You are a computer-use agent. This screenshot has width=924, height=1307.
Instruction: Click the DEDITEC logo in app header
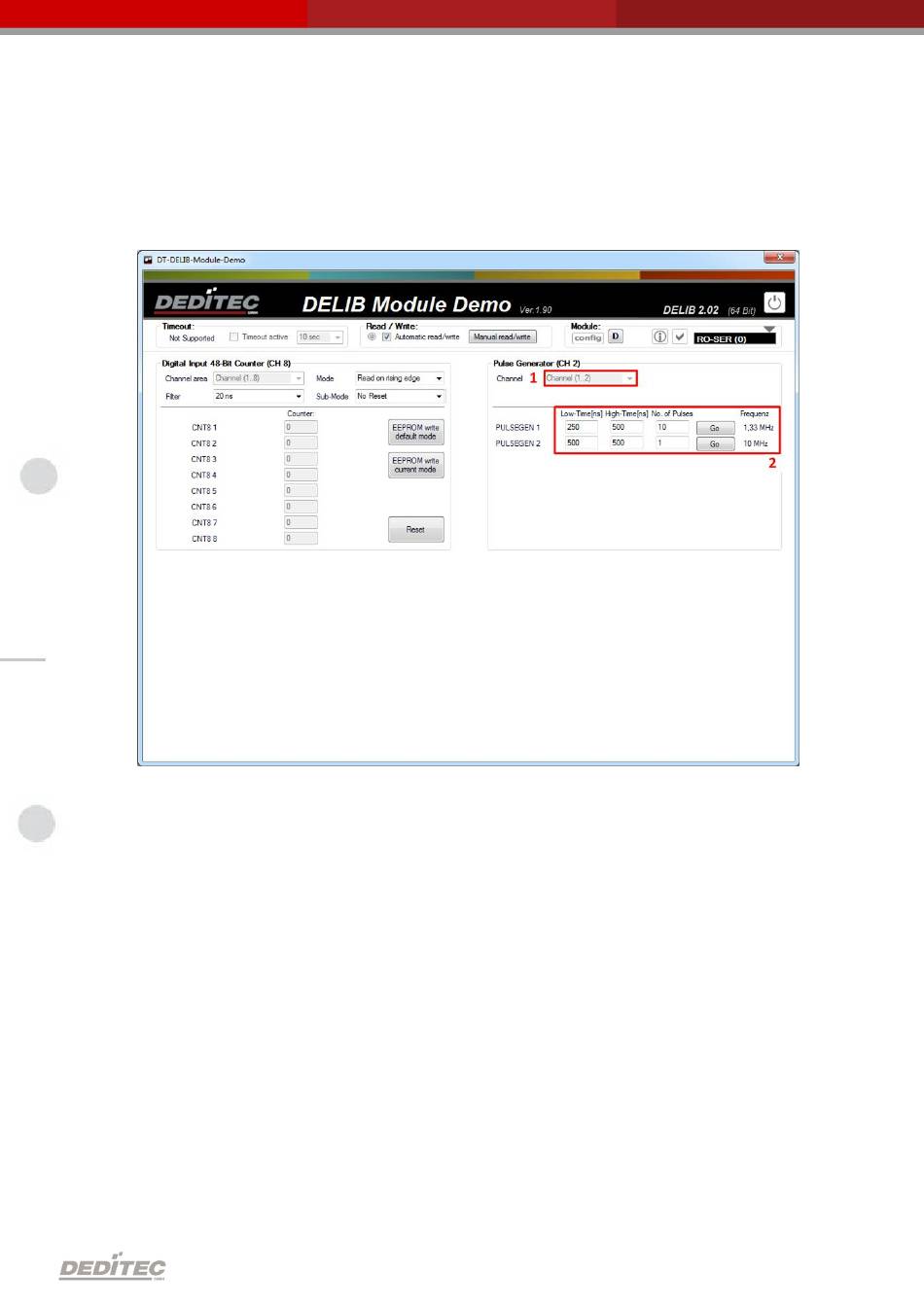(x=206, y=302)
